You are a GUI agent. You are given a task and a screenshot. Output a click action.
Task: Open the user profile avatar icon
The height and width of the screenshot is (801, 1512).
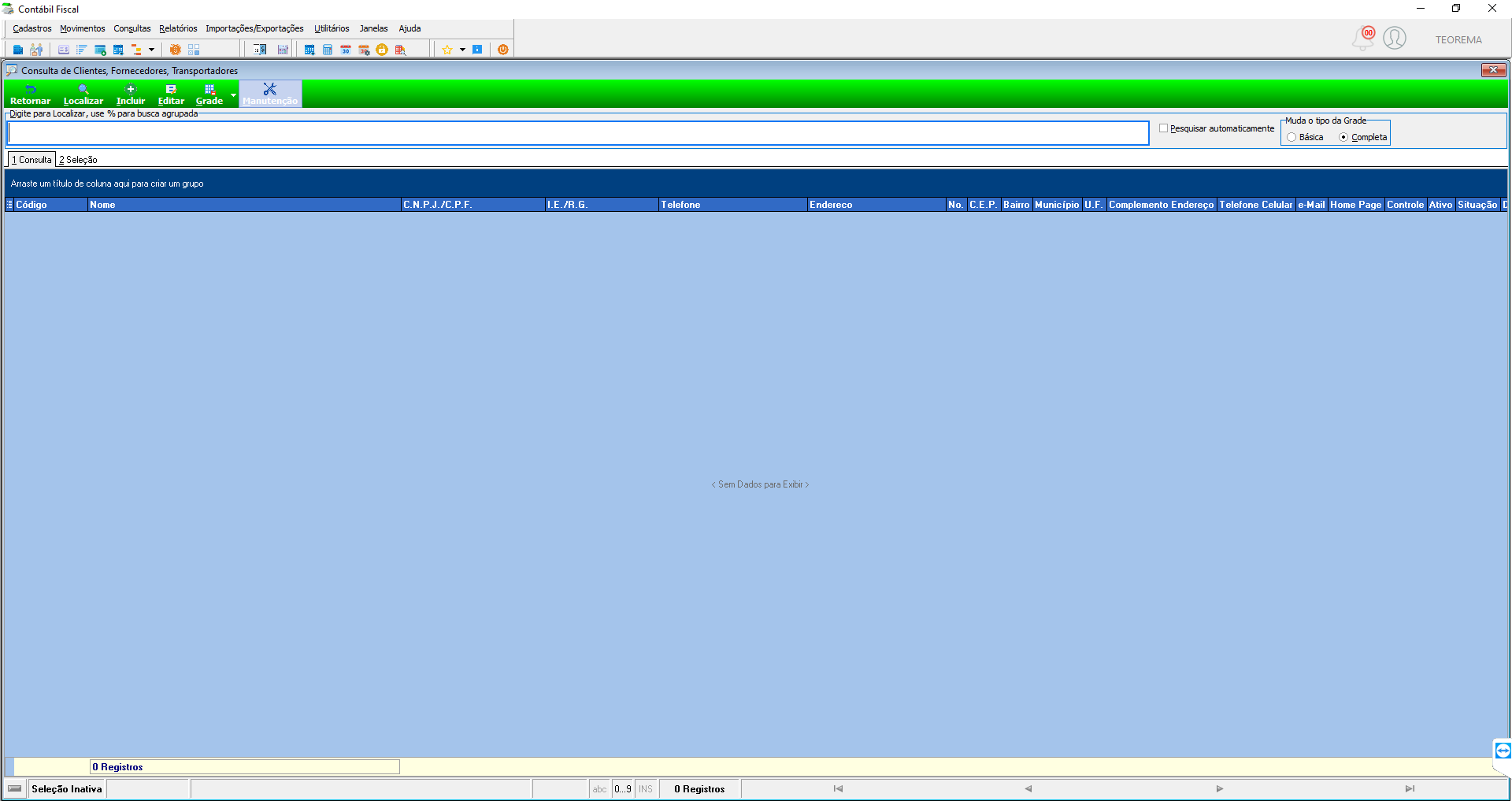tap(1395, 38)
